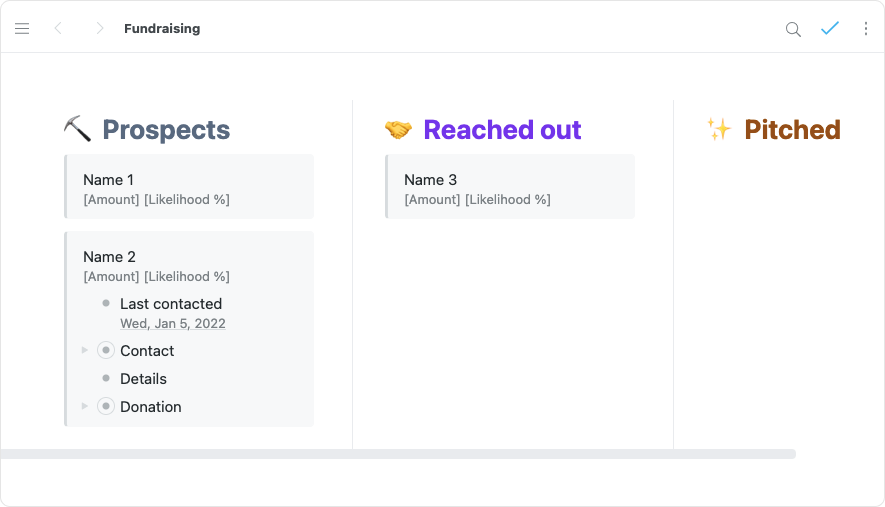This screenshot has height=507, width=885.
Task: Open the hamburger sidebar menu
Action: (x=22, y=29)
